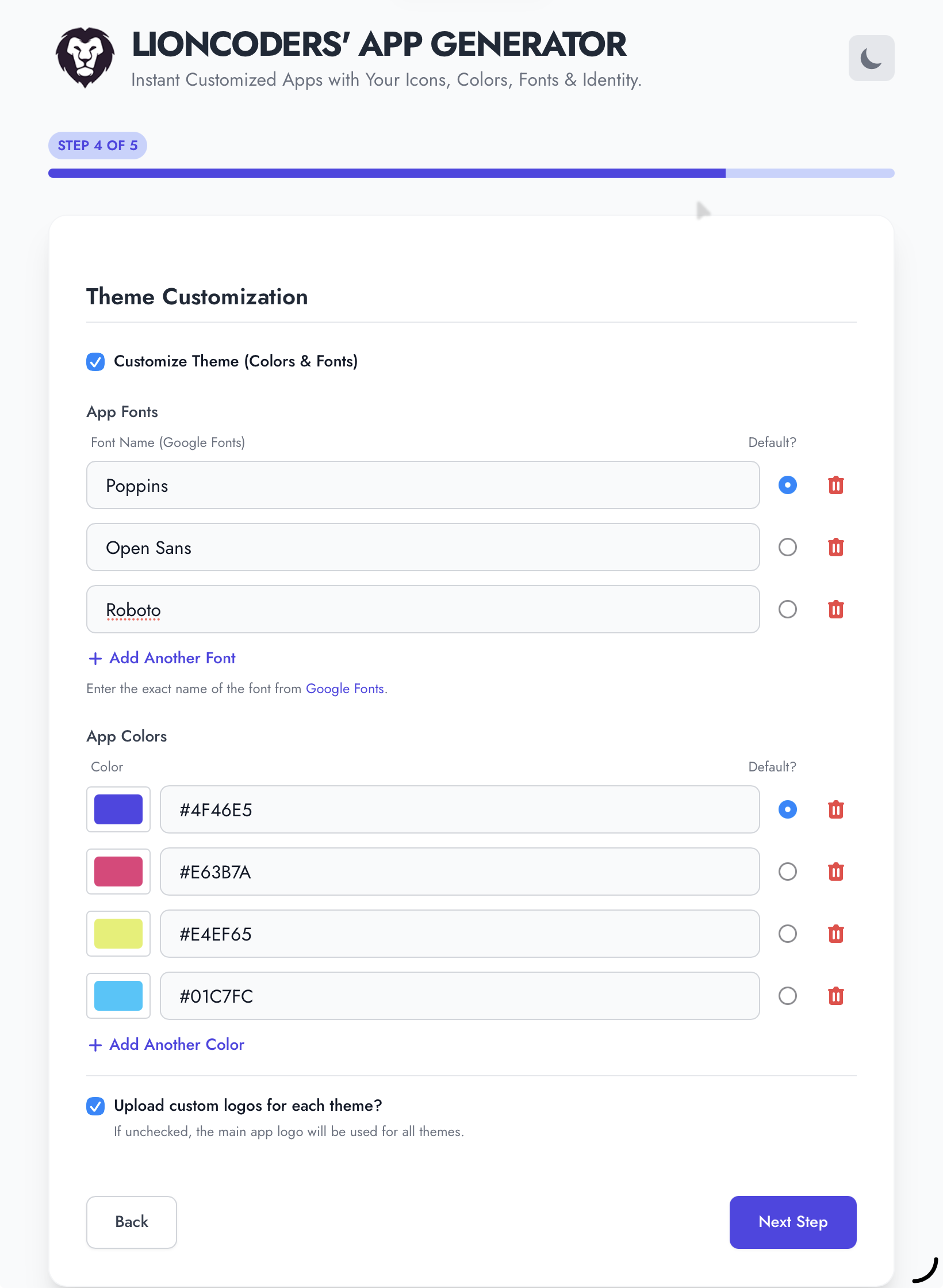Remove the Roboto font row
The height and width of the screenshot is (1288, 943).
tap(836, 609)
